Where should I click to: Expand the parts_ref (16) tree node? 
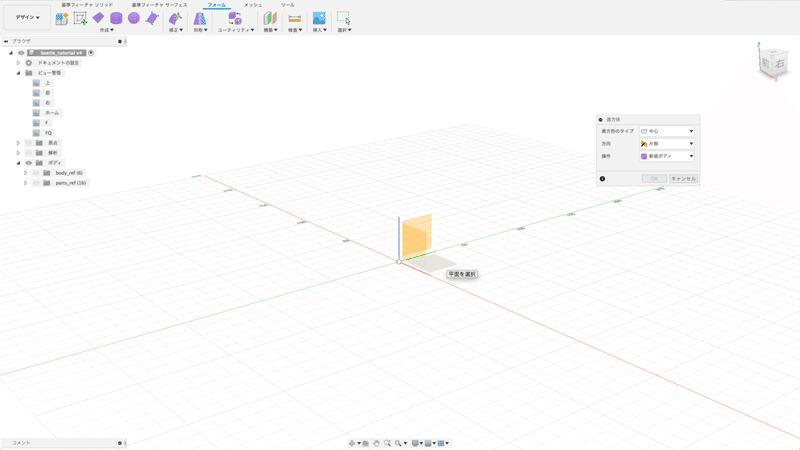point(26,183)
